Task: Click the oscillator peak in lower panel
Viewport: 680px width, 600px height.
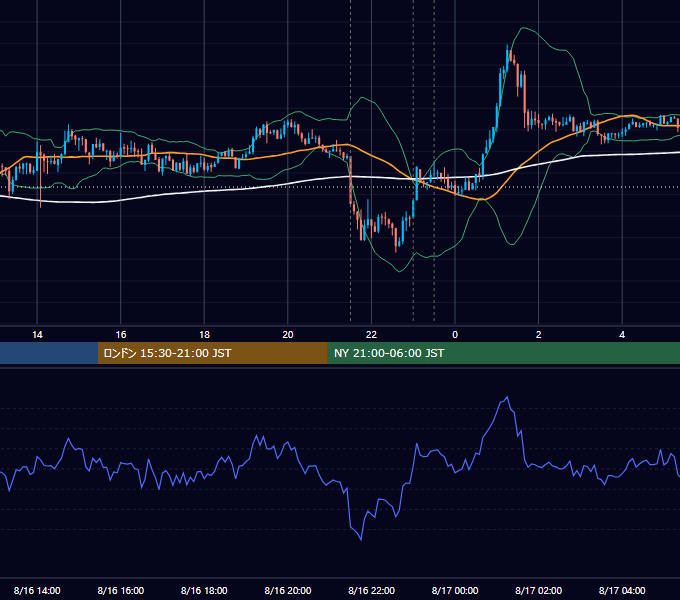Action: 507,397
